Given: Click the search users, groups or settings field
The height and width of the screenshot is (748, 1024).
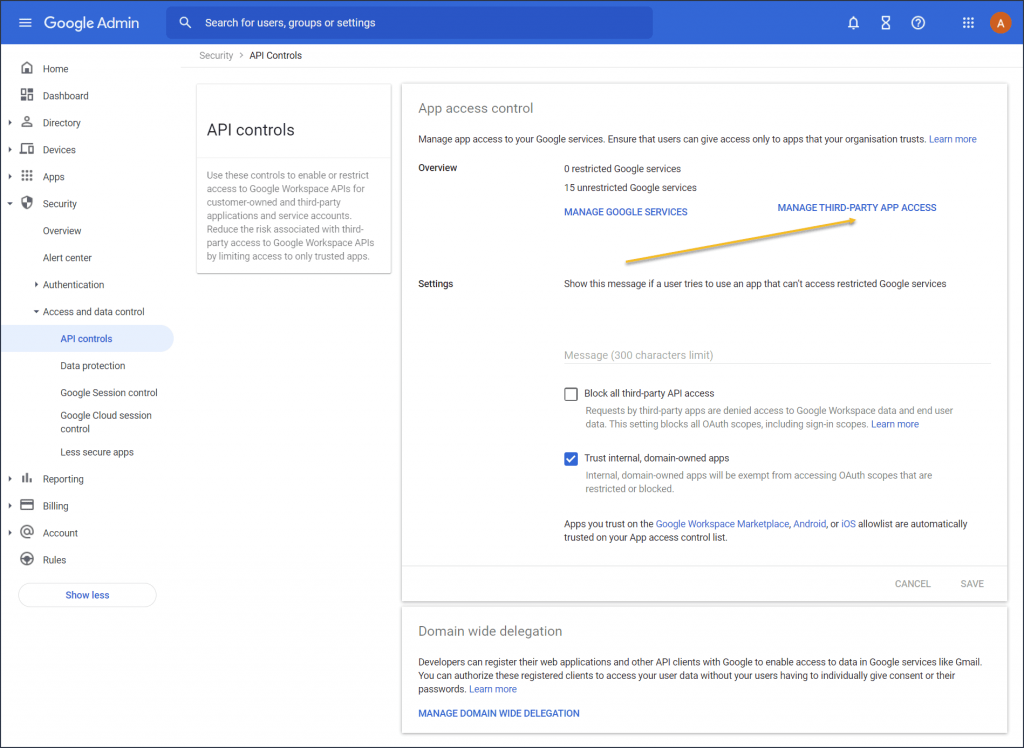Looking at the screenshot, I should tap(409, 23).
